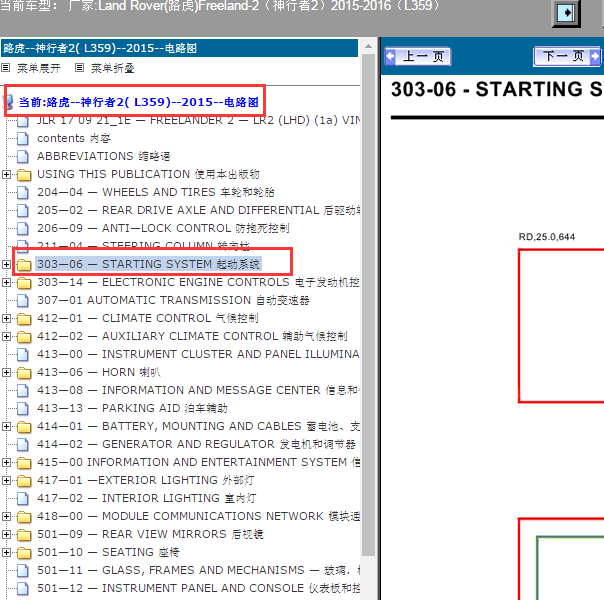
Task: Click 205-02 REAR DRIVE AXLE page icon
Action: tap(23, 210)
